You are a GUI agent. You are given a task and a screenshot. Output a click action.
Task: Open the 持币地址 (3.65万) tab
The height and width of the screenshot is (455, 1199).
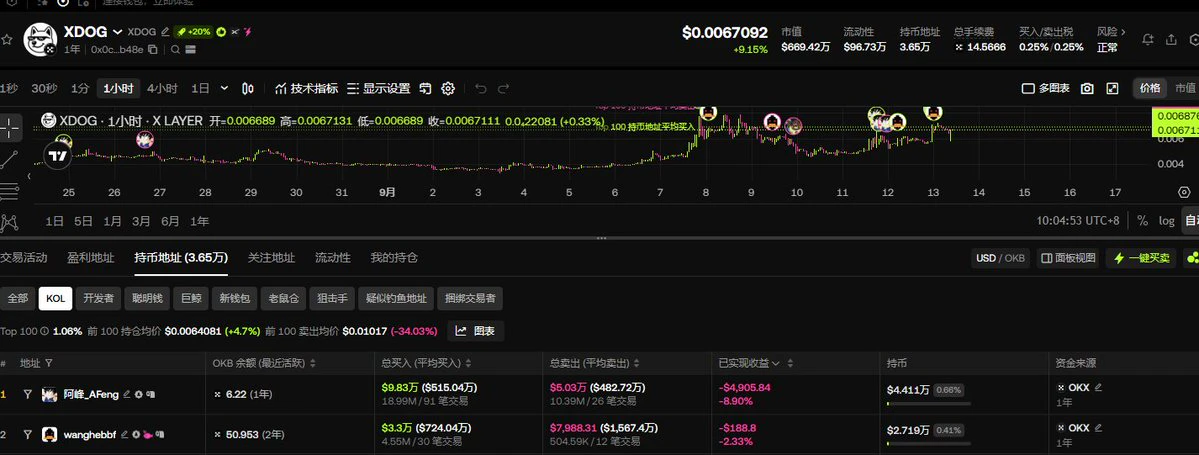[180, 258]
